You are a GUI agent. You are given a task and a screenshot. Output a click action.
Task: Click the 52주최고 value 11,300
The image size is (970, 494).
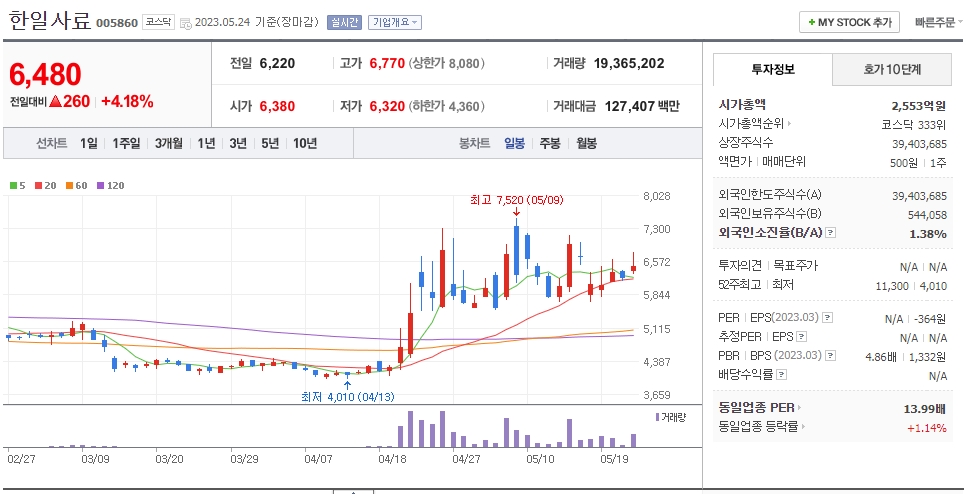pos(892,286)
